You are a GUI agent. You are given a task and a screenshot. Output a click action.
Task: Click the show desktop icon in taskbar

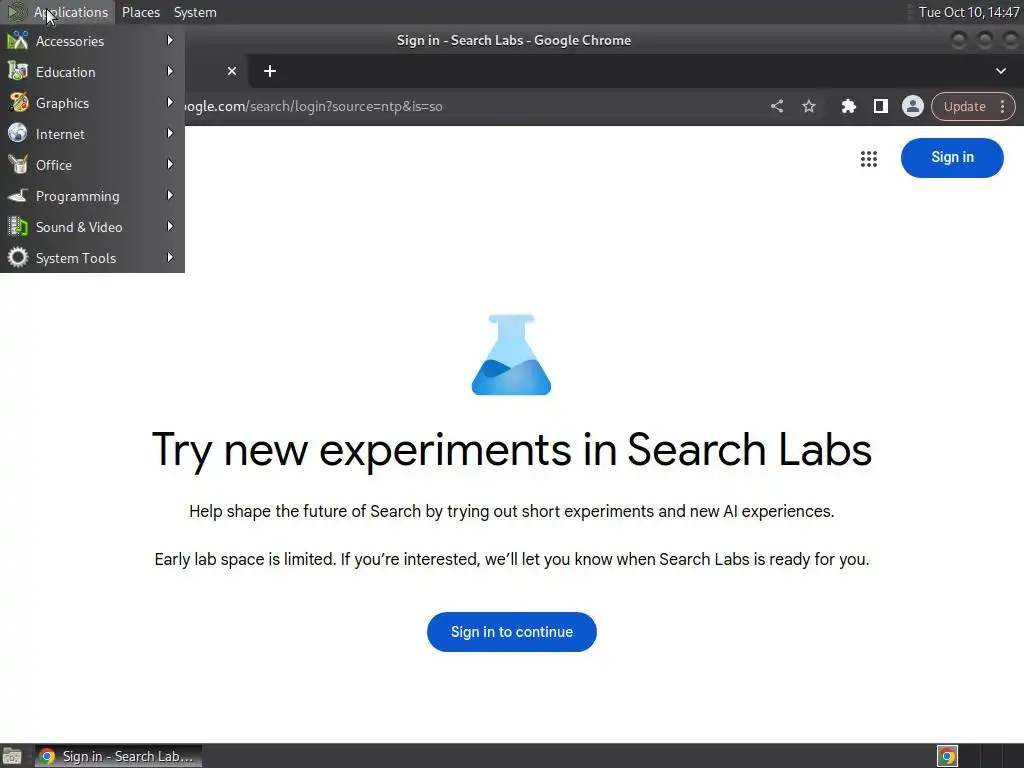(12, 756)
